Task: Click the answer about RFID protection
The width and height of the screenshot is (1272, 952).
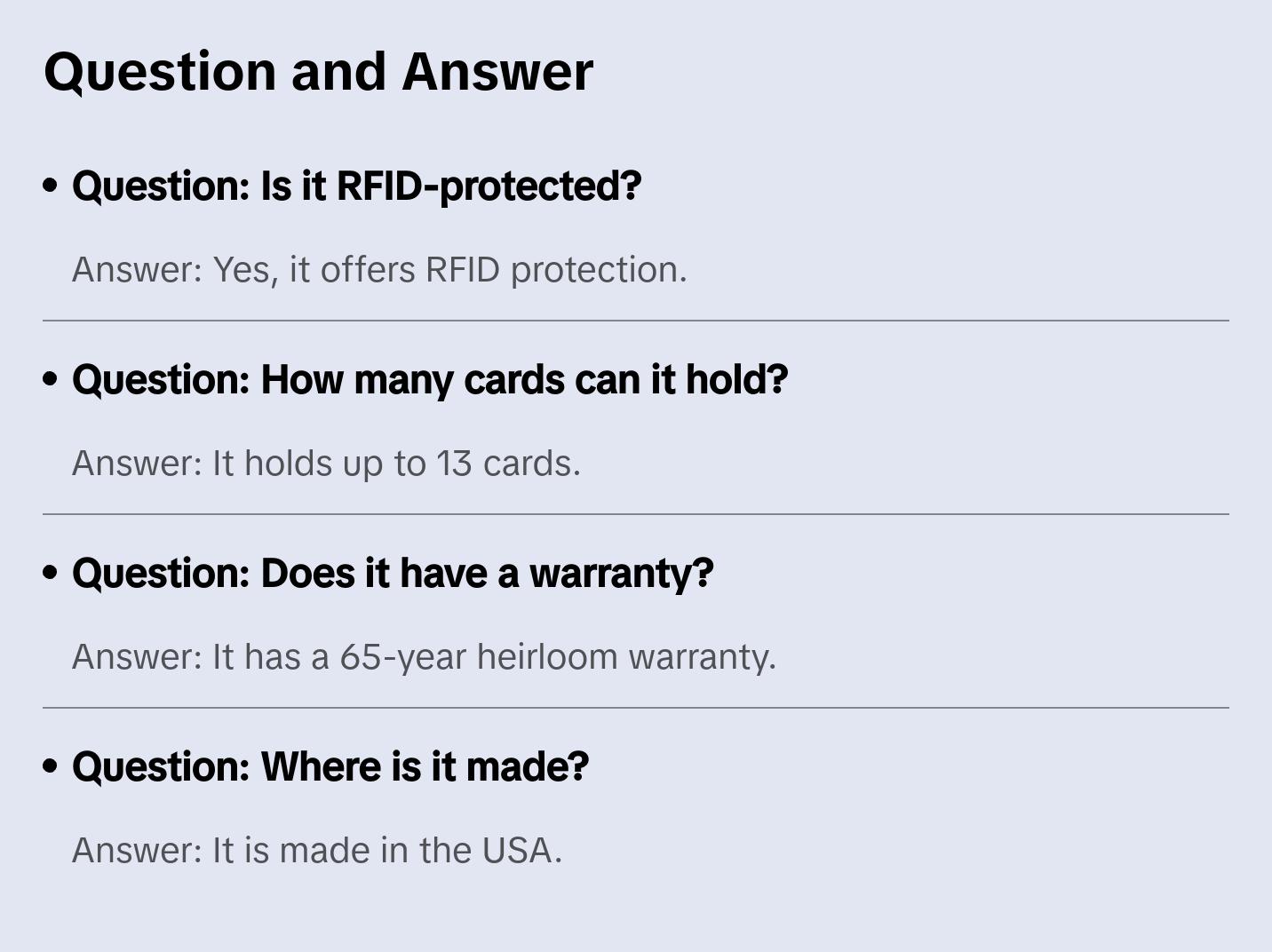Action: point(379,270)
